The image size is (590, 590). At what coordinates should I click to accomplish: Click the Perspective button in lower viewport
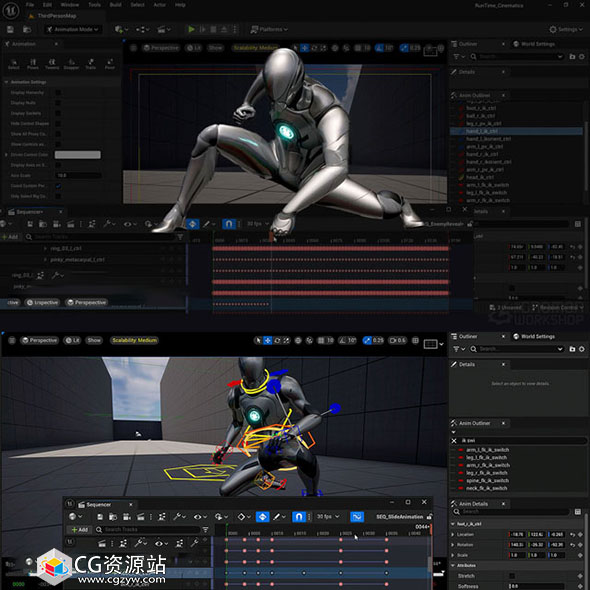[39, 341]
